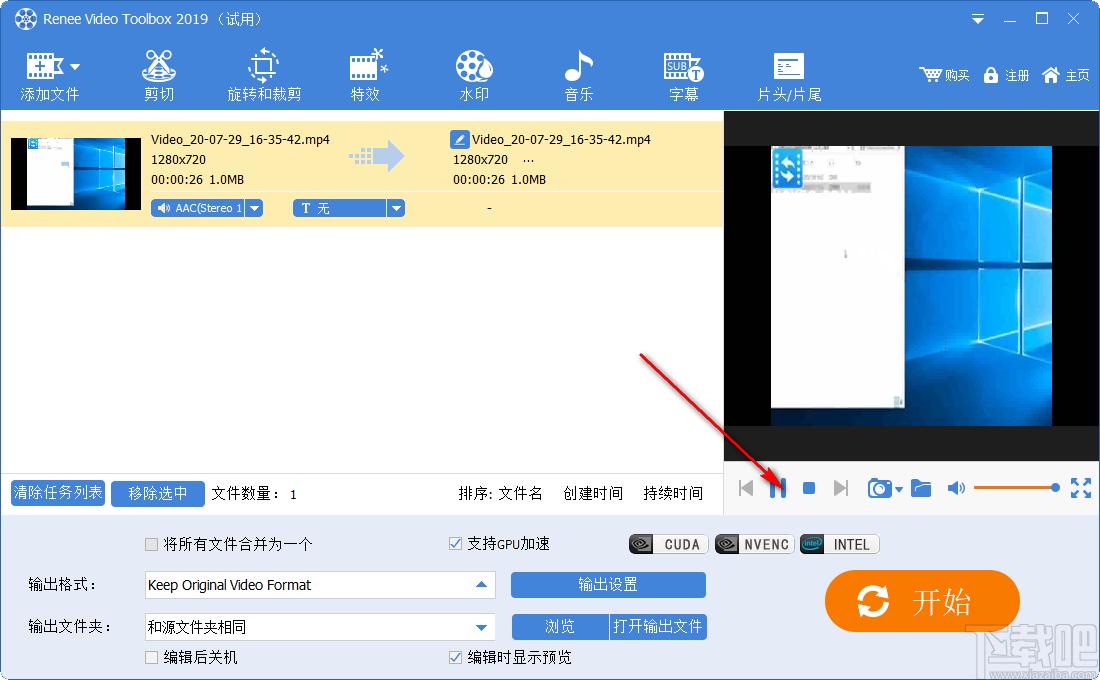Click the Output Settings (输出设置) button
The image size is (1100, 680).
click(x=608, y=585)
